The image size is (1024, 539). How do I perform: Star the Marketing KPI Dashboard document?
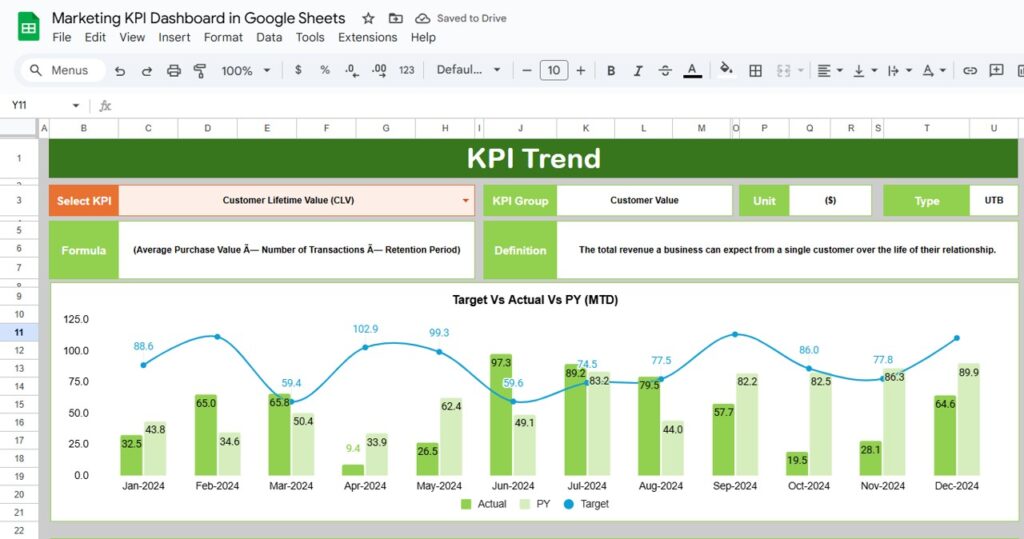tap(368, 18)
